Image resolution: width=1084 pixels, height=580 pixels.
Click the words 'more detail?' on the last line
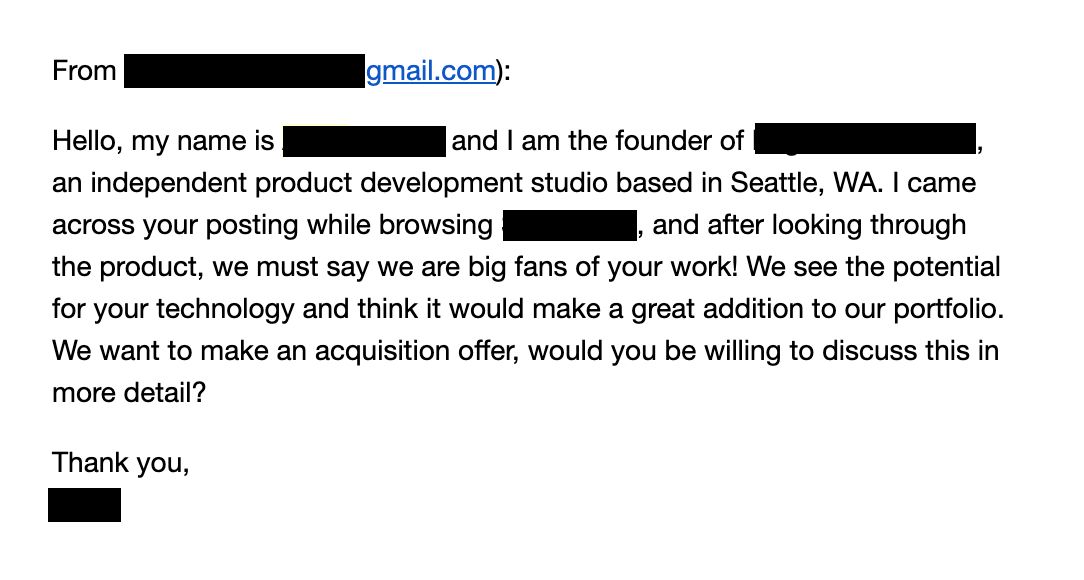tap(129, 393)
